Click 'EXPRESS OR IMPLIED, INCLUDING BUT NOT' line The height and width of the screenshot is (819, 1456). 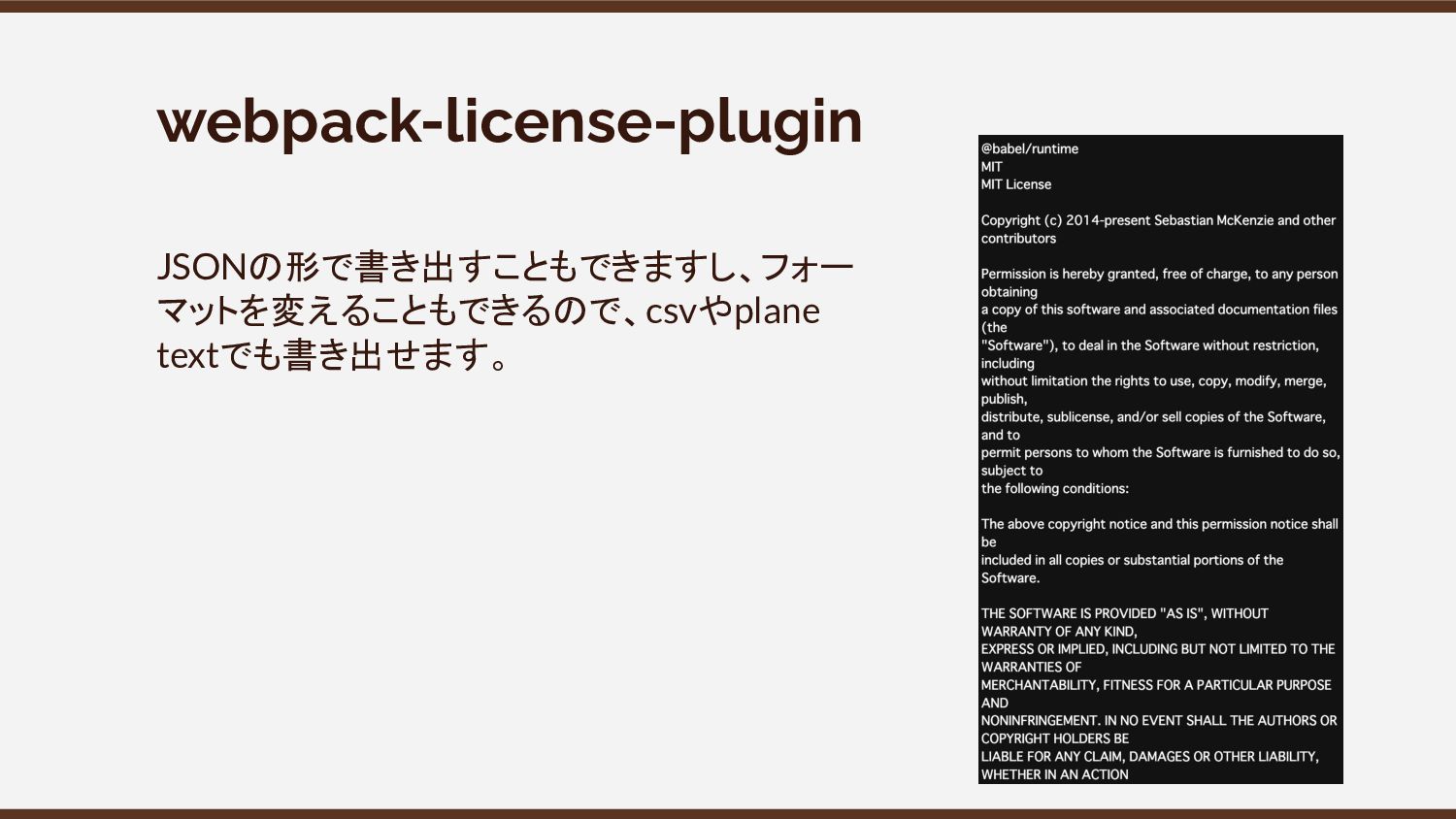[1158, 649]
